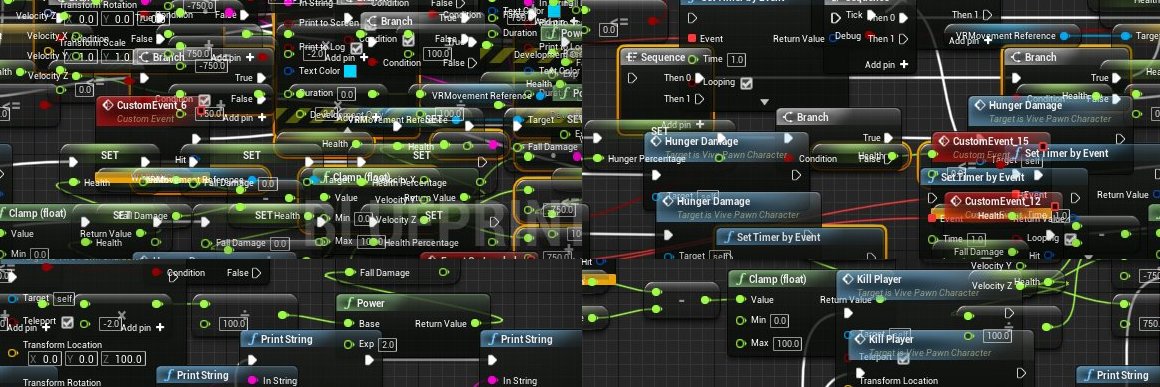This screenshot has height=387, width=1160.
Task: Click Branch icon on node left of CustomEvent_15
Action: [x=788, y=117]
